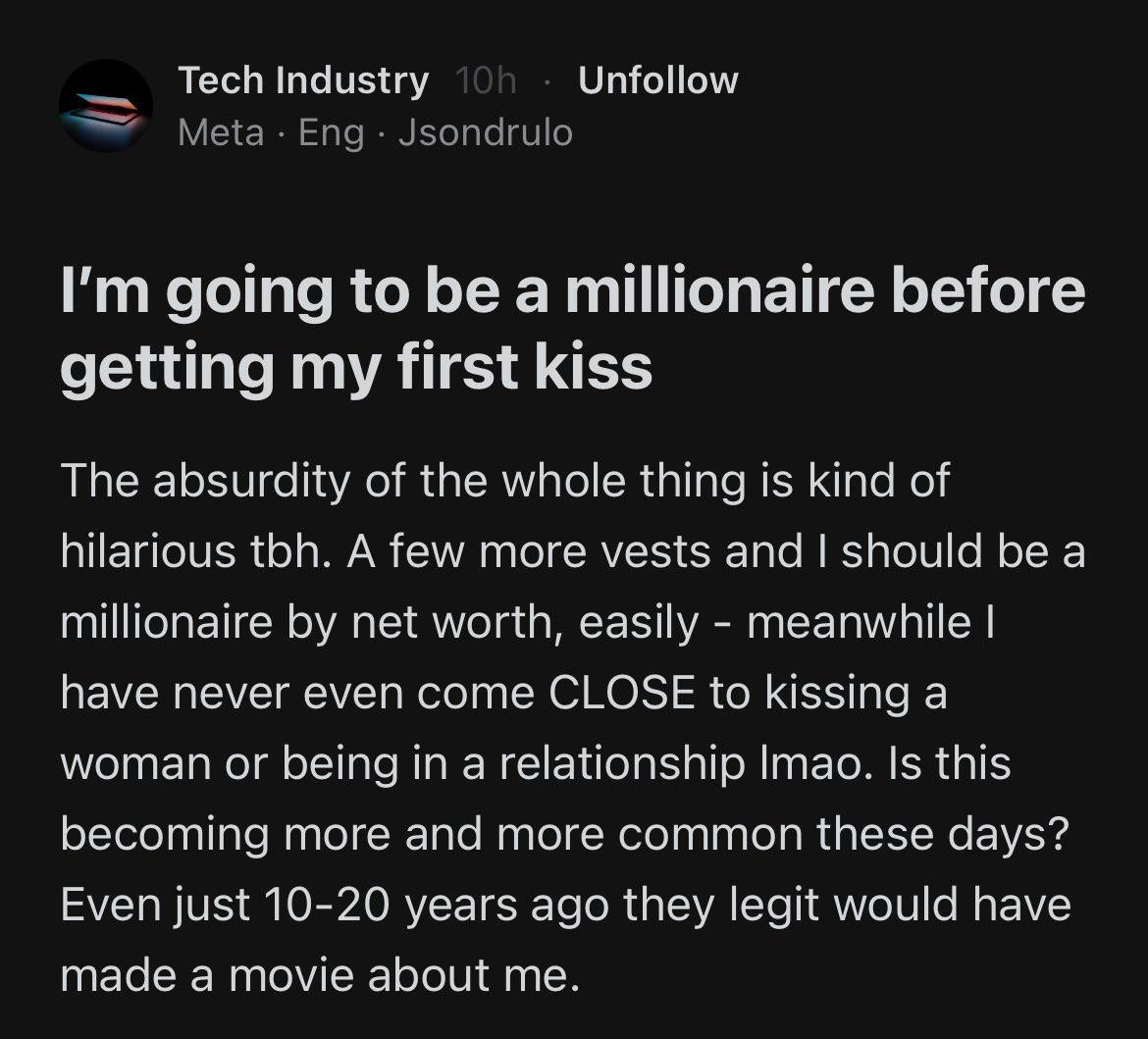Select the Eng department tag
The image size is (1148, 1039).
(331, 131)
